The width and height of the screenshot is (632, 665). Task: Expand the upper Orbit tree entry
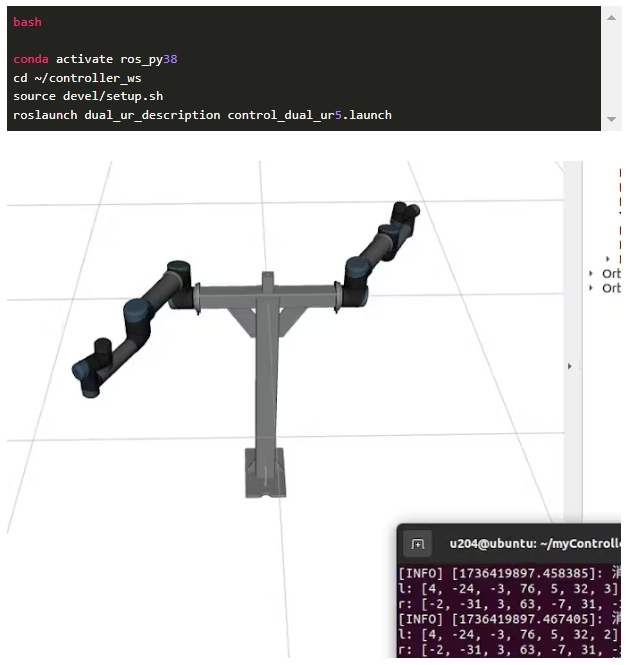(592, 273)
